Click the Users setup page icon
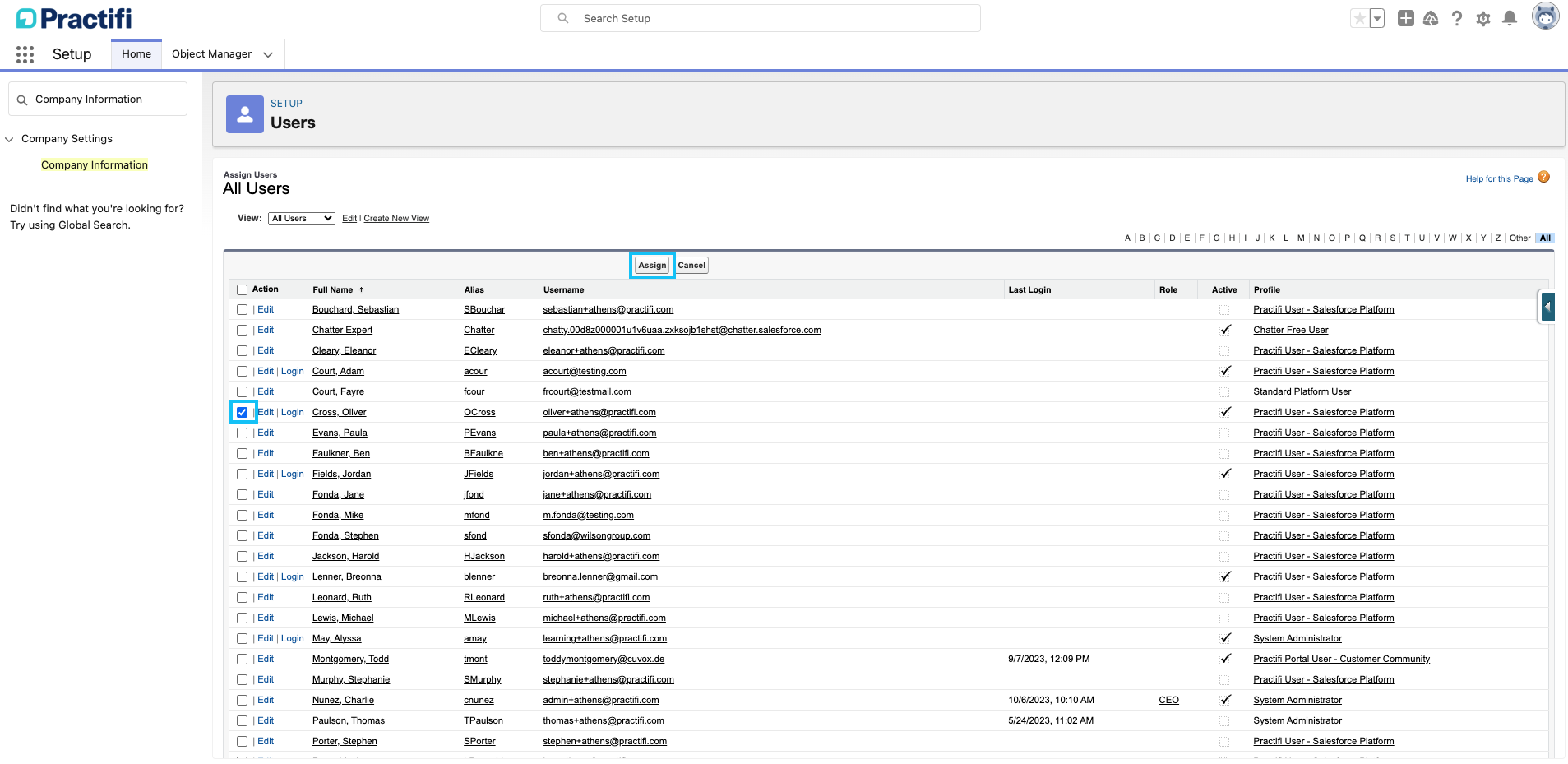1568x764 pixels. click(x=245, y=114)
